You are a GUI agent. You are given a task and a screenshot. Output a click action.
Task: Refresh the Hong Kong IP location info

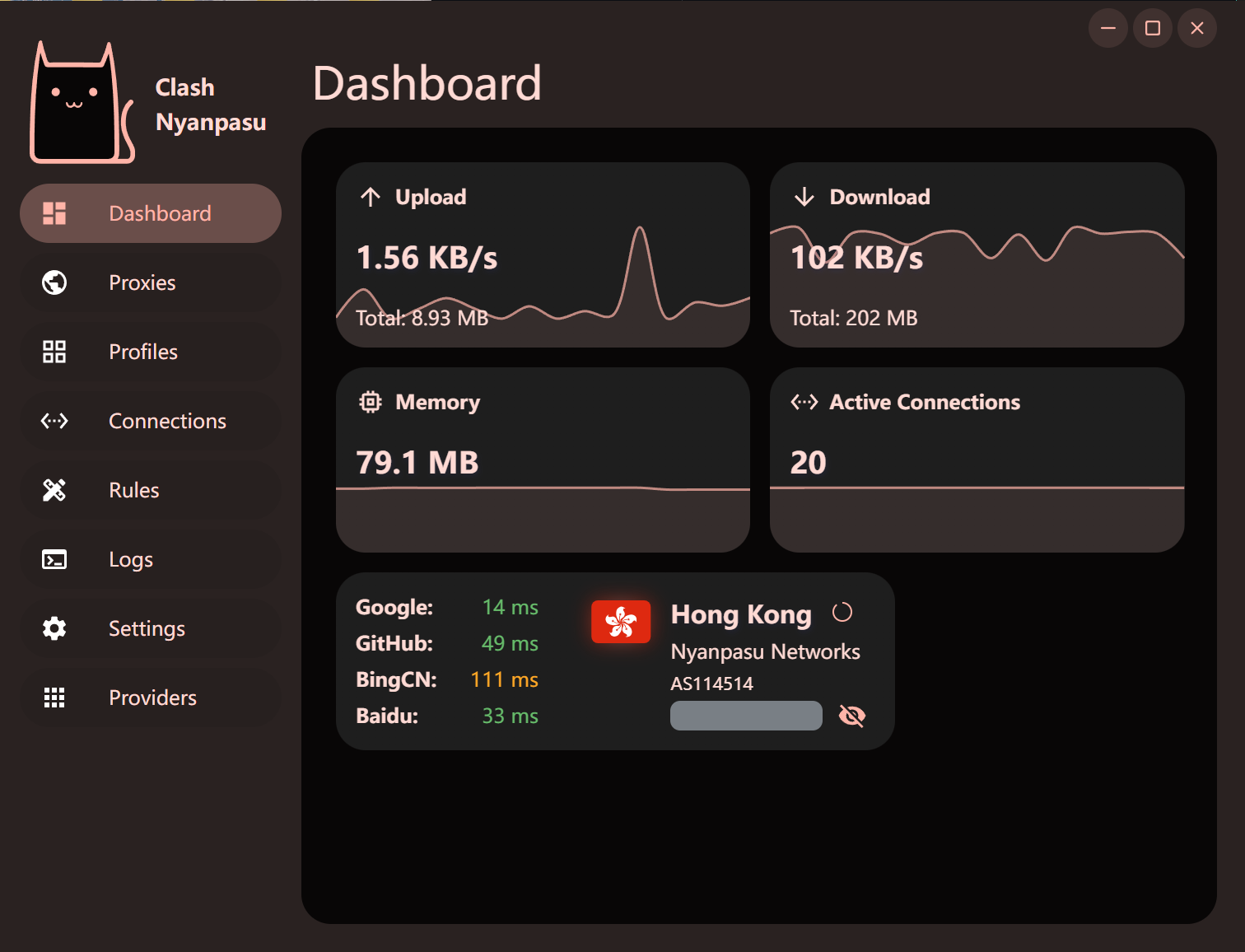[842, 613]
